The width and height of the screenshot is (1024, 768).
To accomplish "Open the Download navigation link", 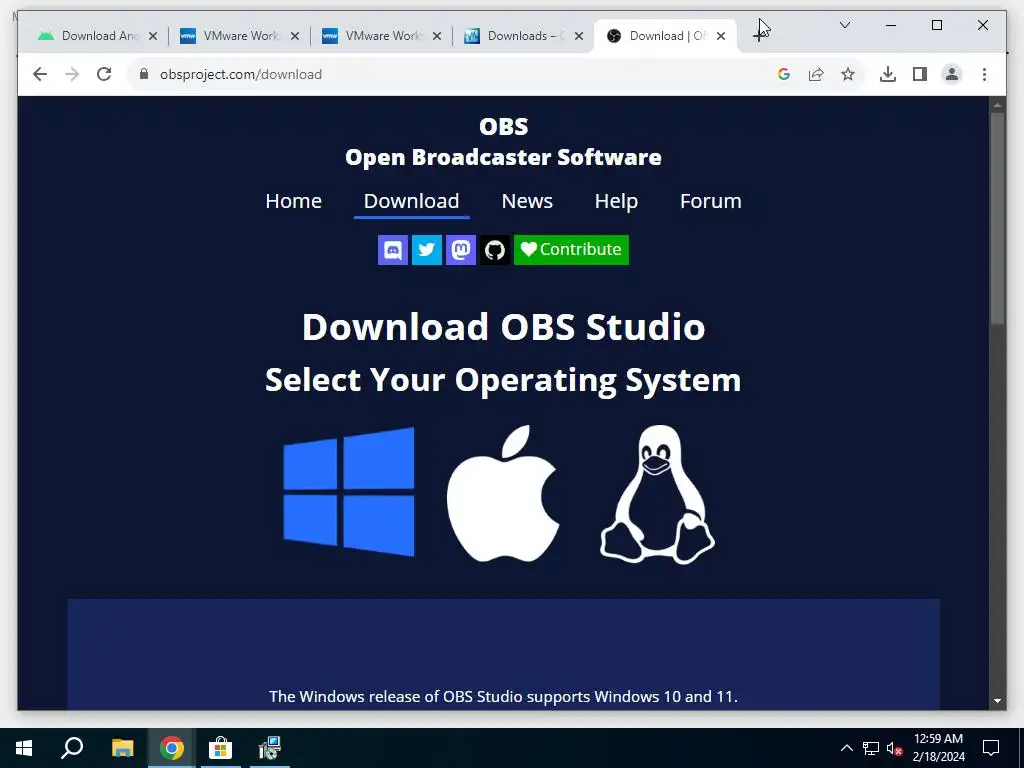I will coord(411,201).
